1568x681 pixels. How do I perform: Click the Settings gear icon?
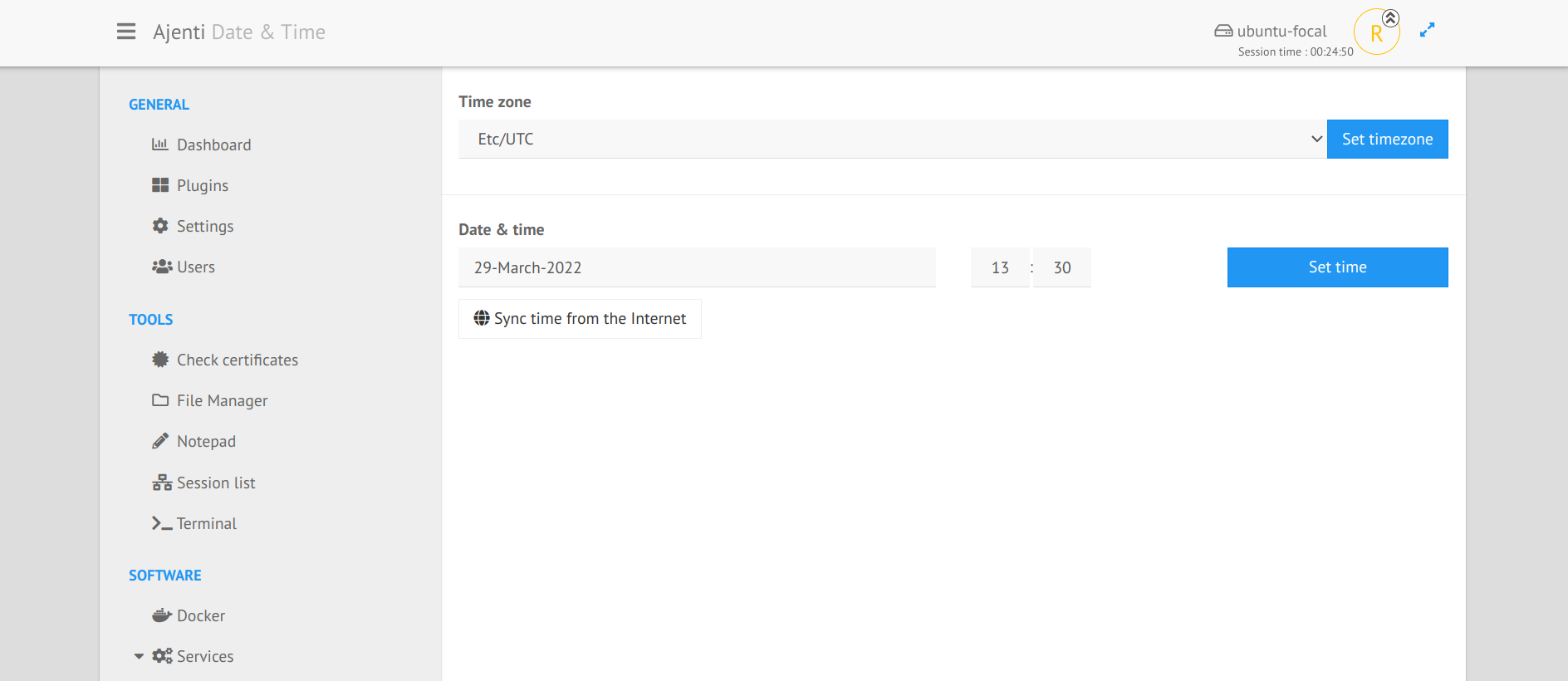coord(160,226)
